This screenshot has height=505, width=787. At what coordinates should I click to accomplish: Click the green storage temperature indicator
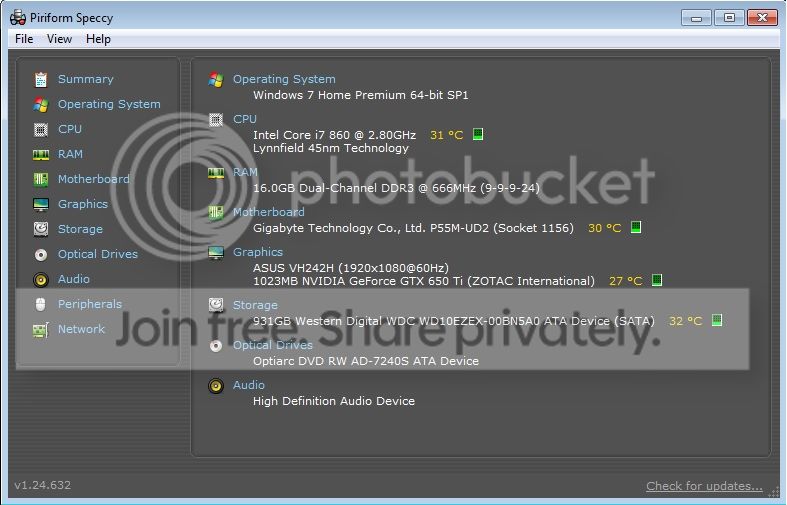click(x=717, y=320)
